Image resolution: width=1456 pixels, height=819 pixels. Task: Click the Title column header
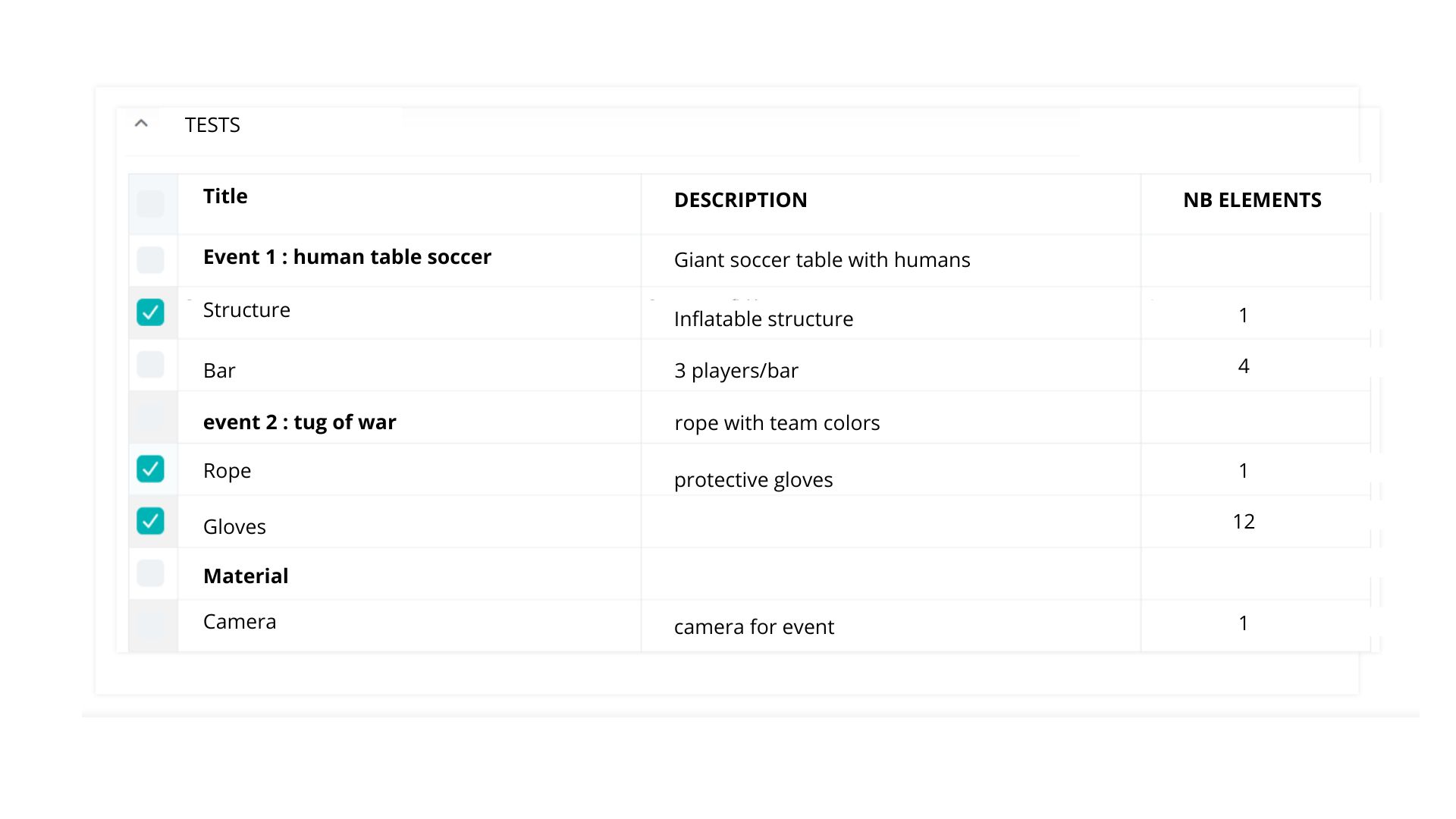[x=225, y=196]
